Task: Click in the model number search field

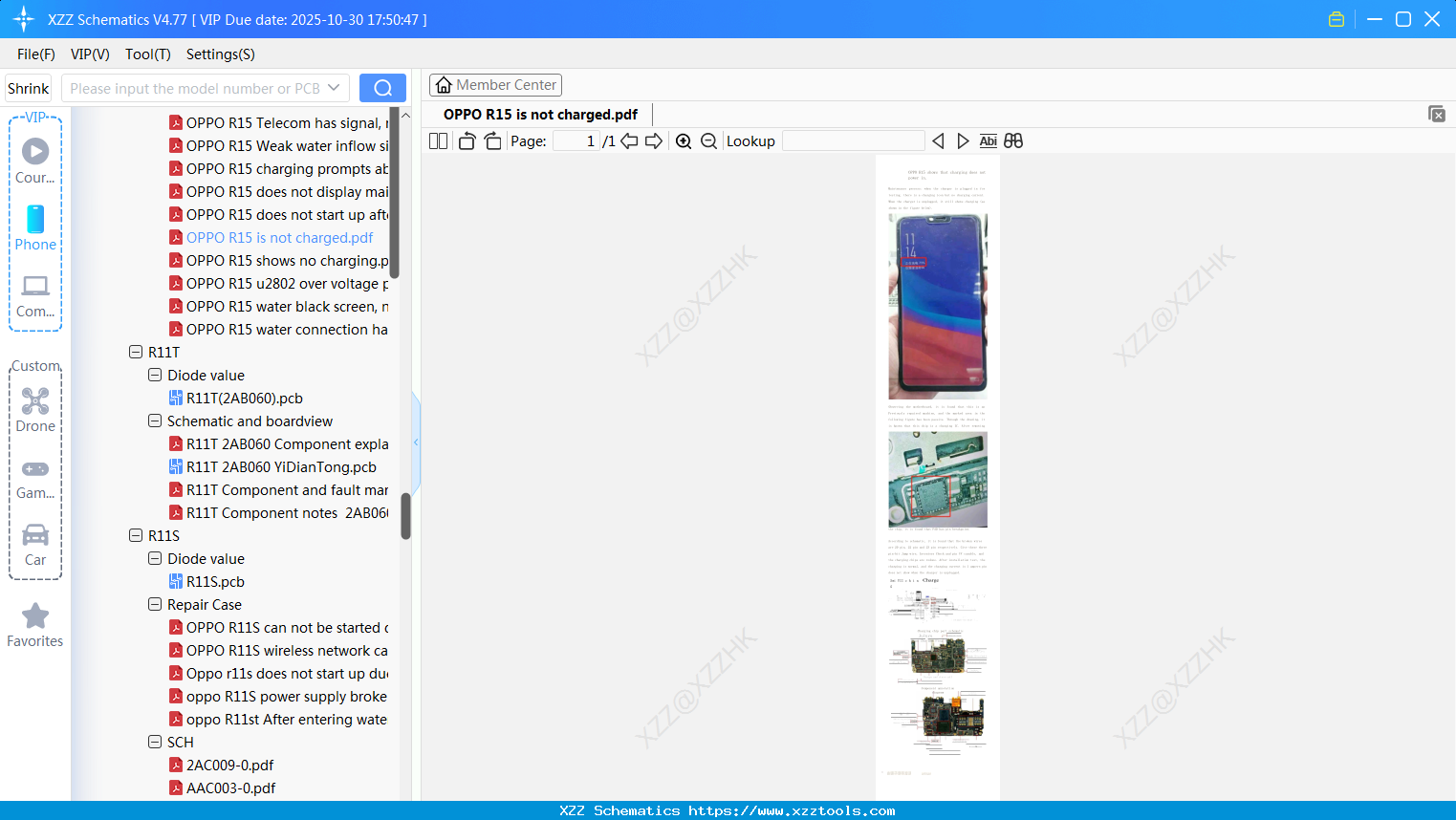Action: (195, 88)
